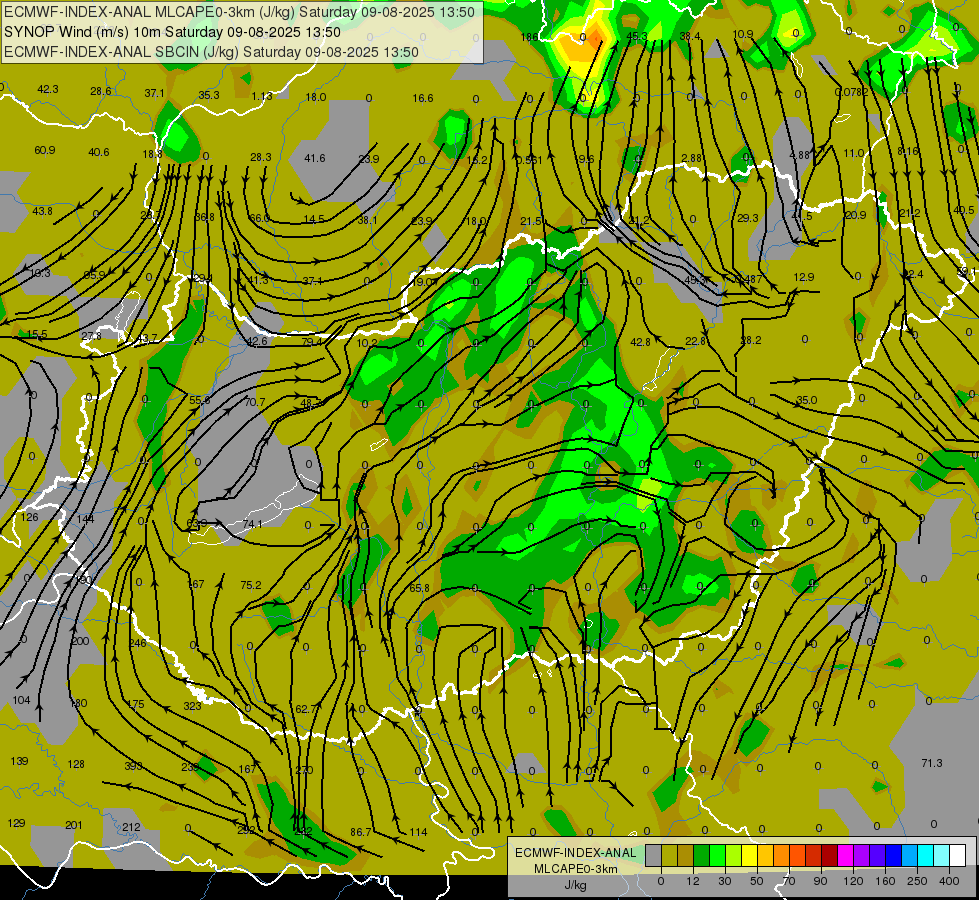
Task: Click the map value 104
Action: (21, 700)
